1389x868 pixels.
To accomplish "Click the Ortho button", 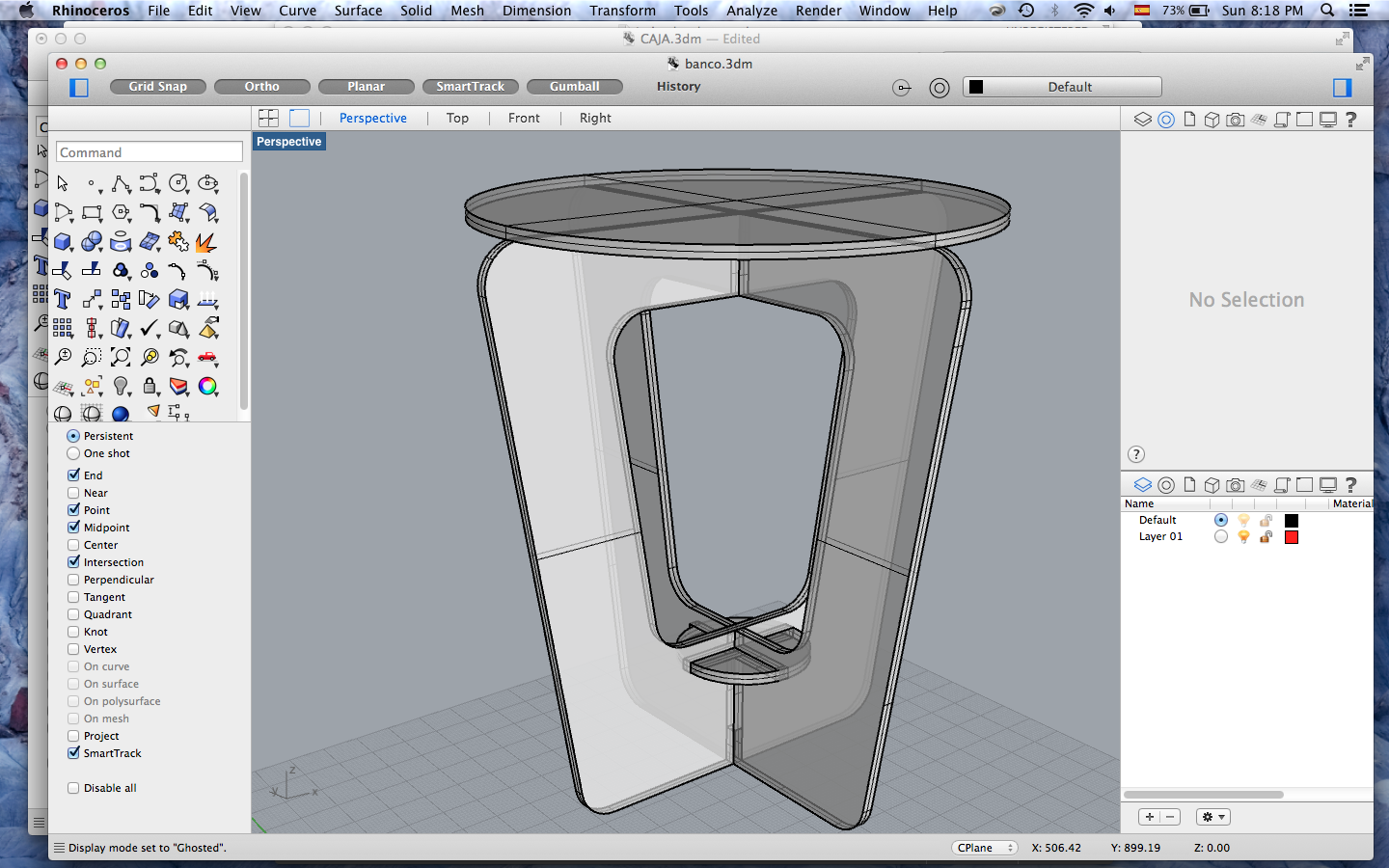I will pyautogui.click(x=261, y=87).
